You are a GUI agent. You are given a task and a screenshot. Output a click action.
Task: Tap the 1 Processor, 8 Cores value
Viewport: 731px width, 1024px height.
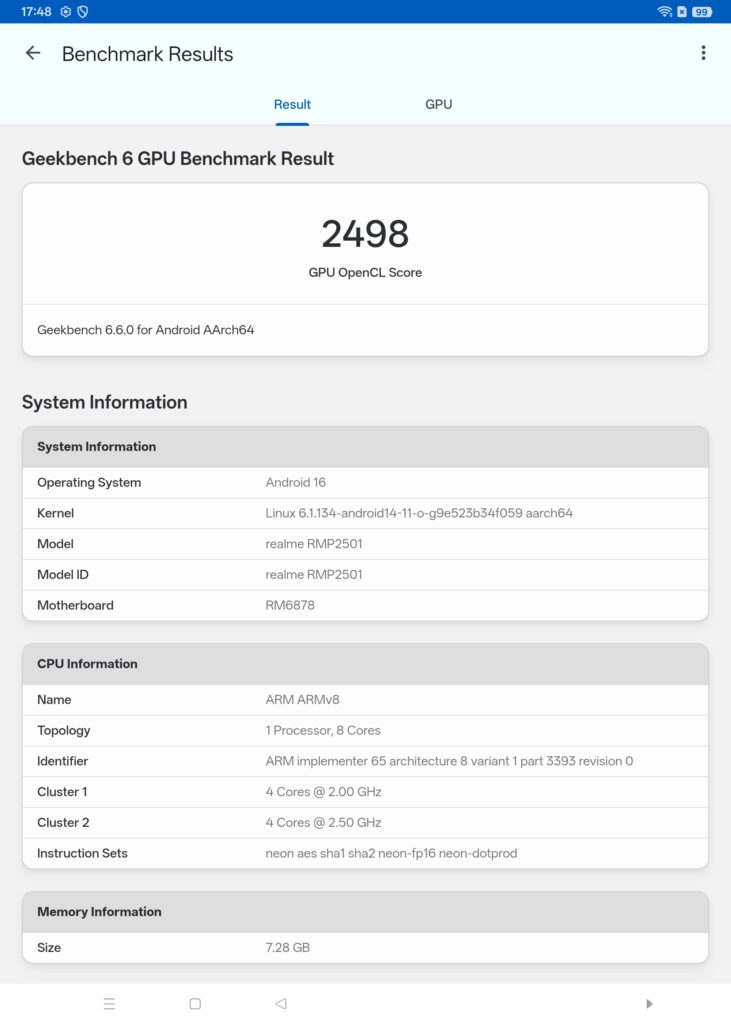click(323, 730)
